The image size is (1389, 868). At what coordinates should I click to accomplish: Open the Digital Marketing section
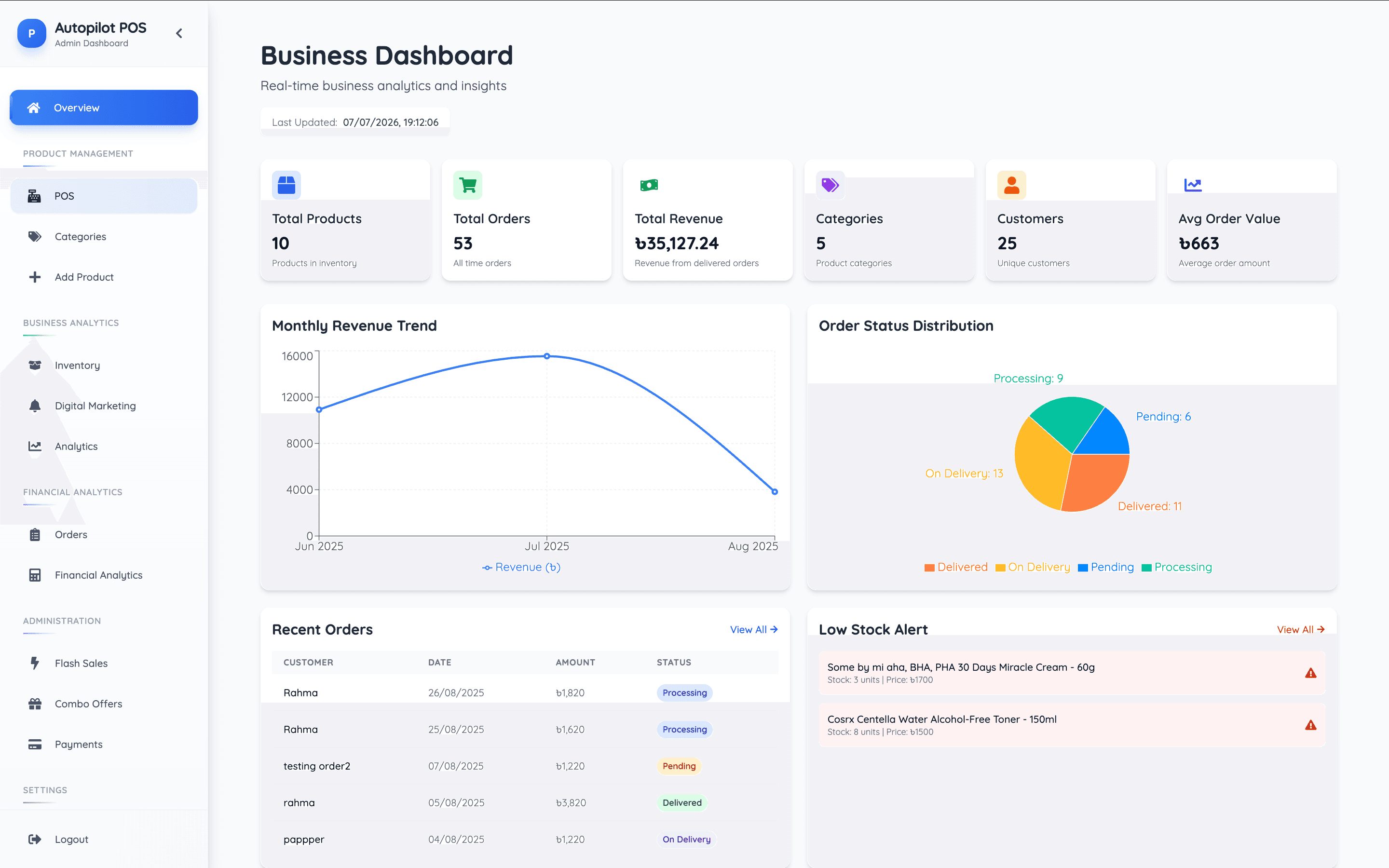click(x=104, y=405)
